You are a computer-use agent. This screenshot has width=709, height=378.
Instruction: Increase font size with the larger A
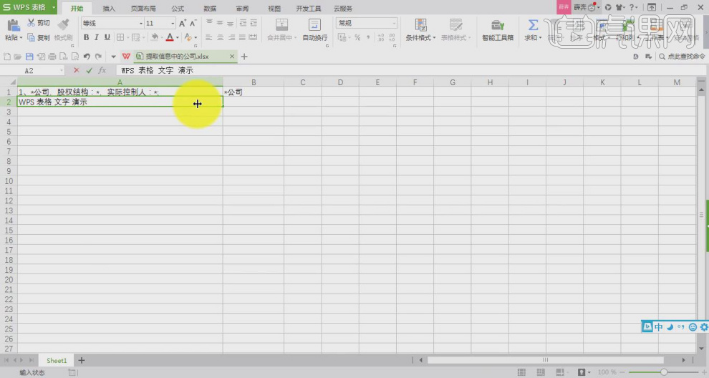pyautogui.click(x=182, y=23)
